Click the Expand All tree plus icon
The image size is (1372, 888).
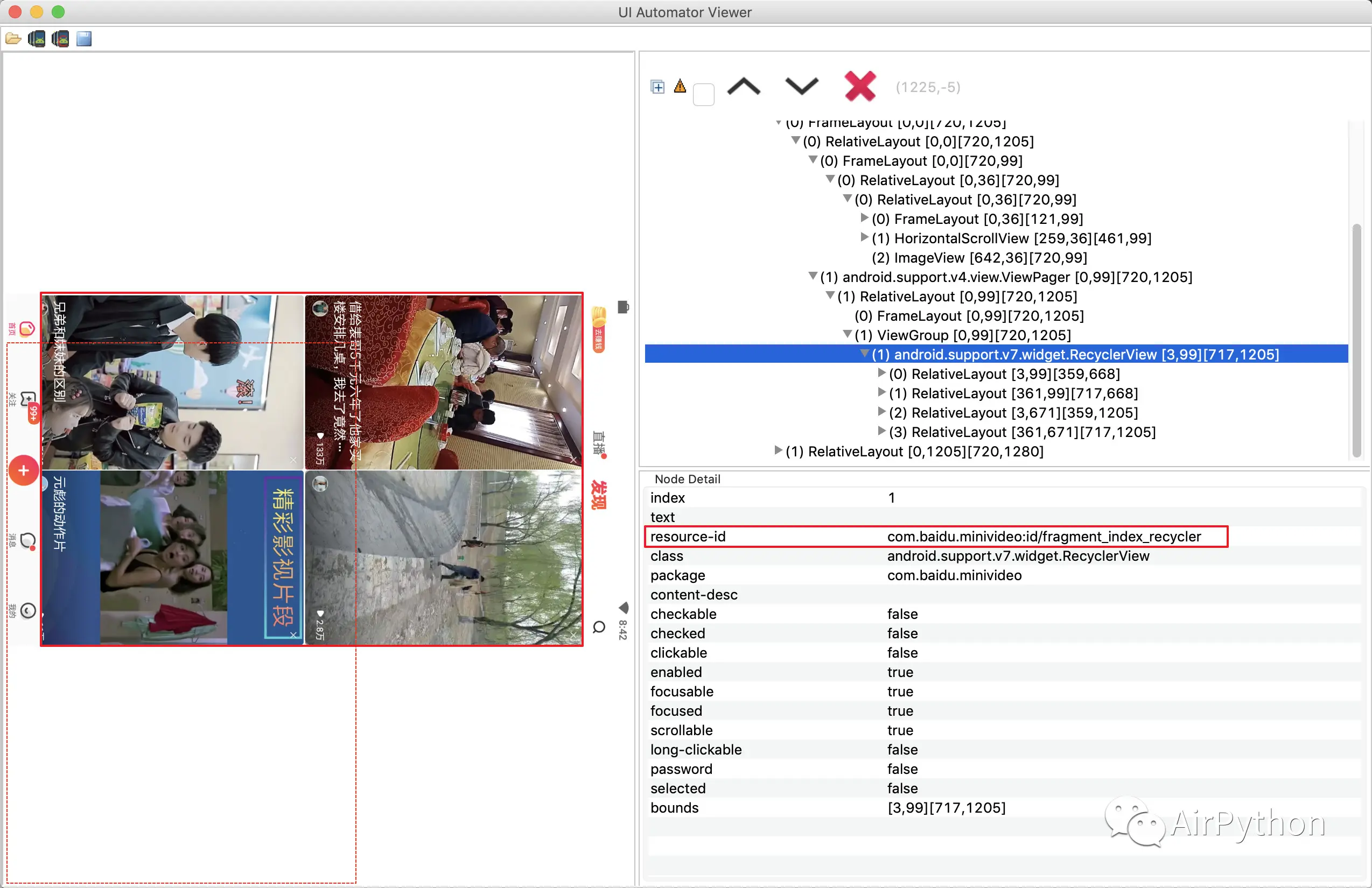click(x=657, y=87)
